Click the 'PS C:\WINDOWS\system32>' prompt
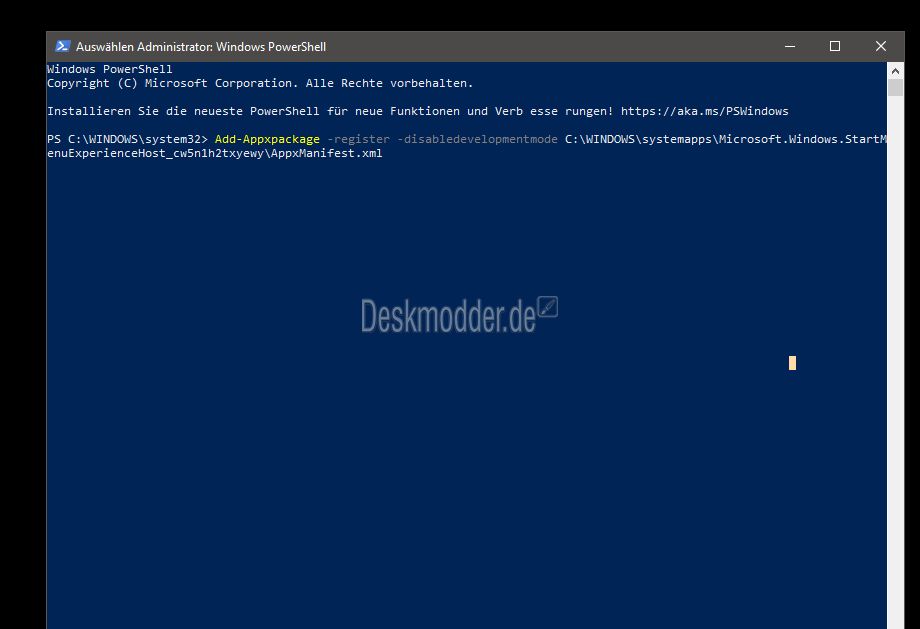This screenshot has width=920, height=629. tap(127, 139)
